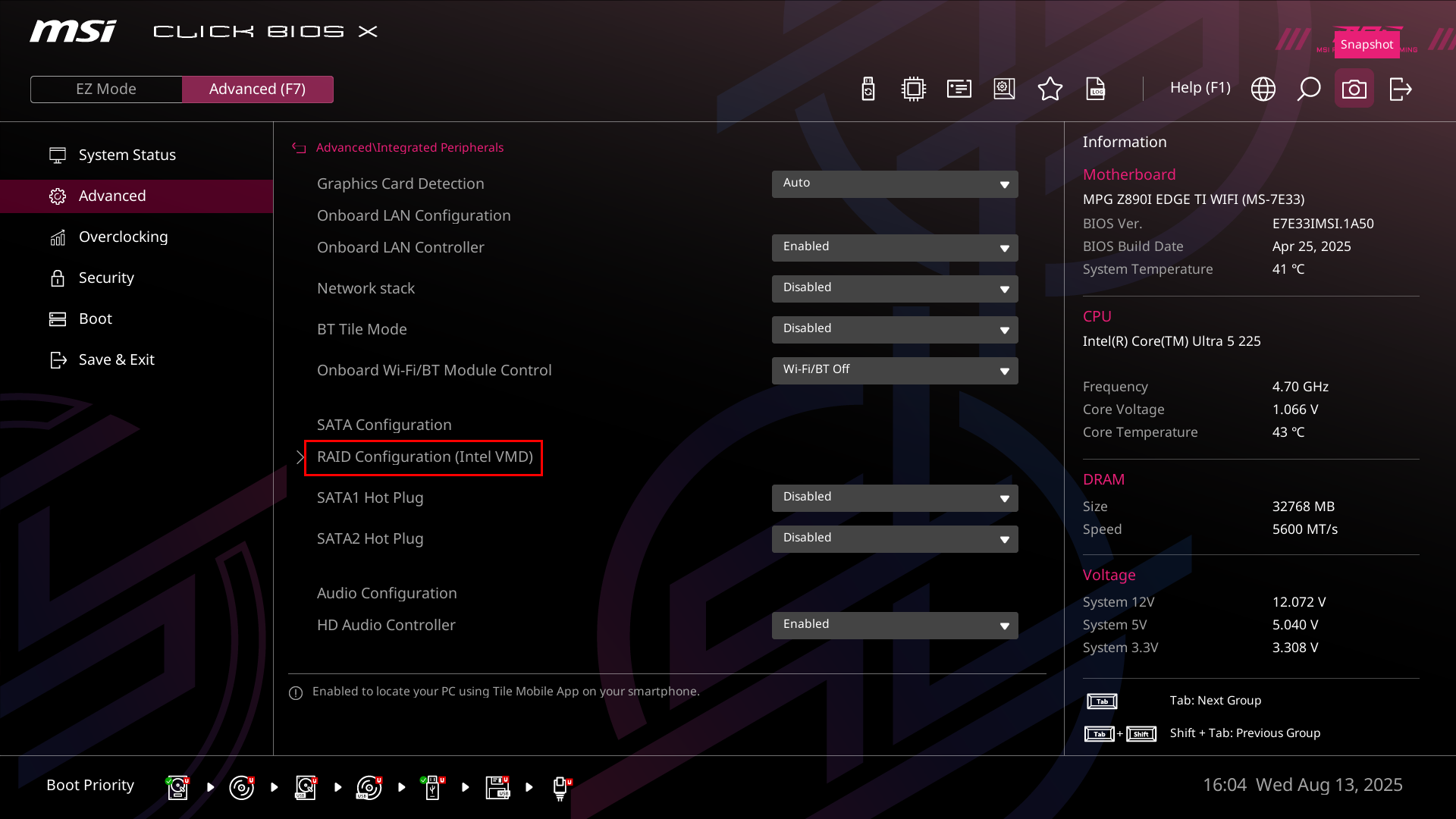Select USB hard disk boot priority icon
Image resolution: width=1456 pixels, height=819 pixels.
306,787
